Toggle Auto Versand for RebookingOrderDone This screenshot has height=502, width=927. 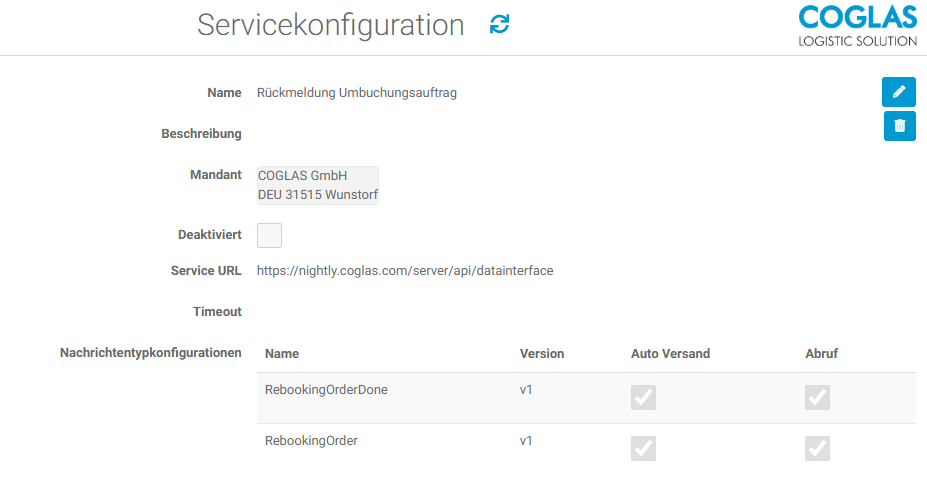coord(643,398)
